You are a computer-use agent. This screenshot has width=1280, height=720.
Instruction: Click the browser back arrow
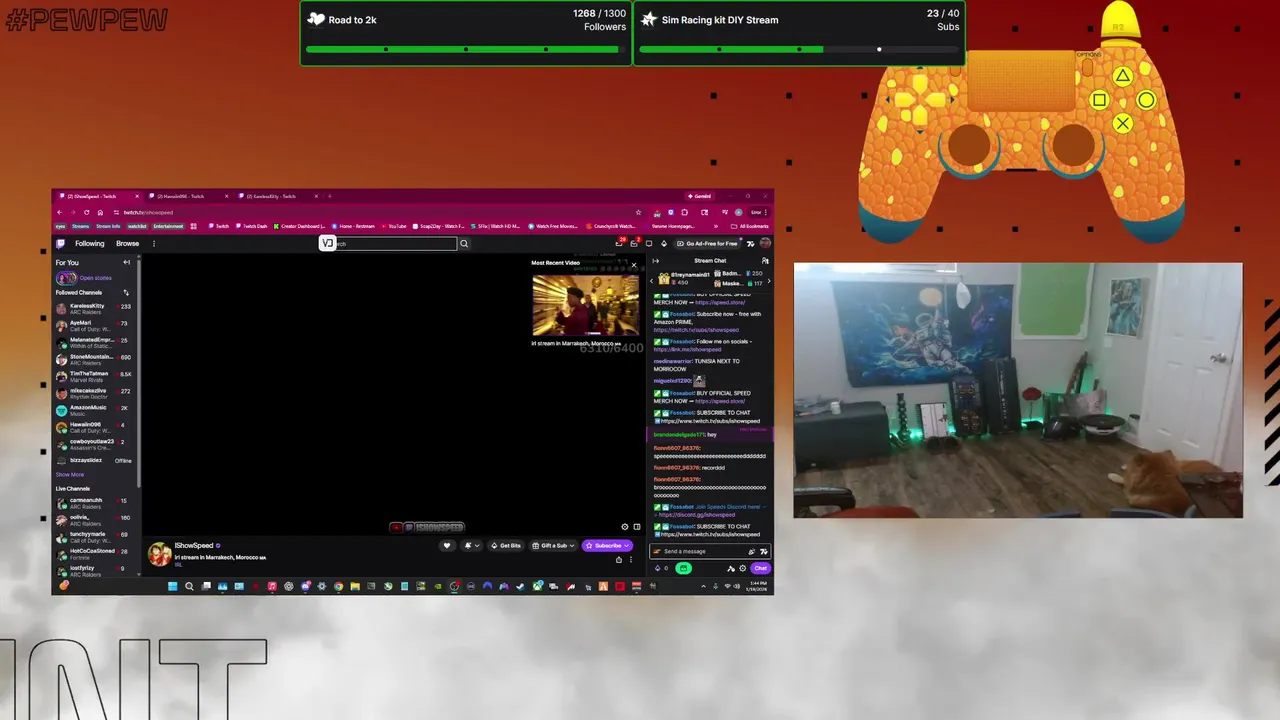[59, 212]
